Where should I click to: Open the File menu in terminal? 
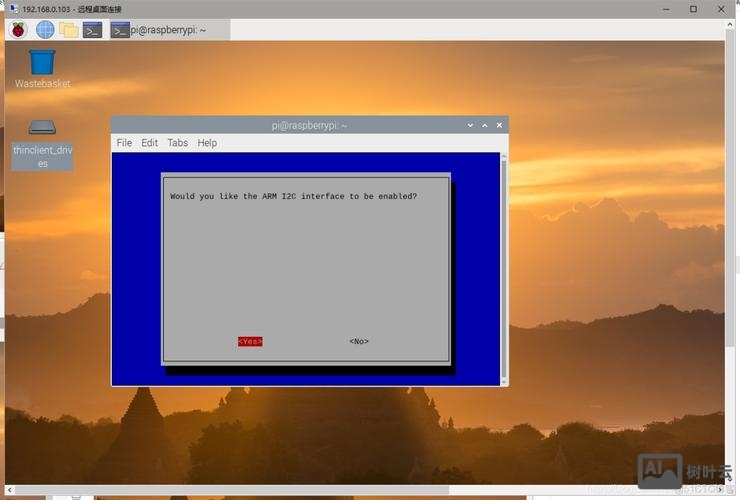click(x=124, y=143)
